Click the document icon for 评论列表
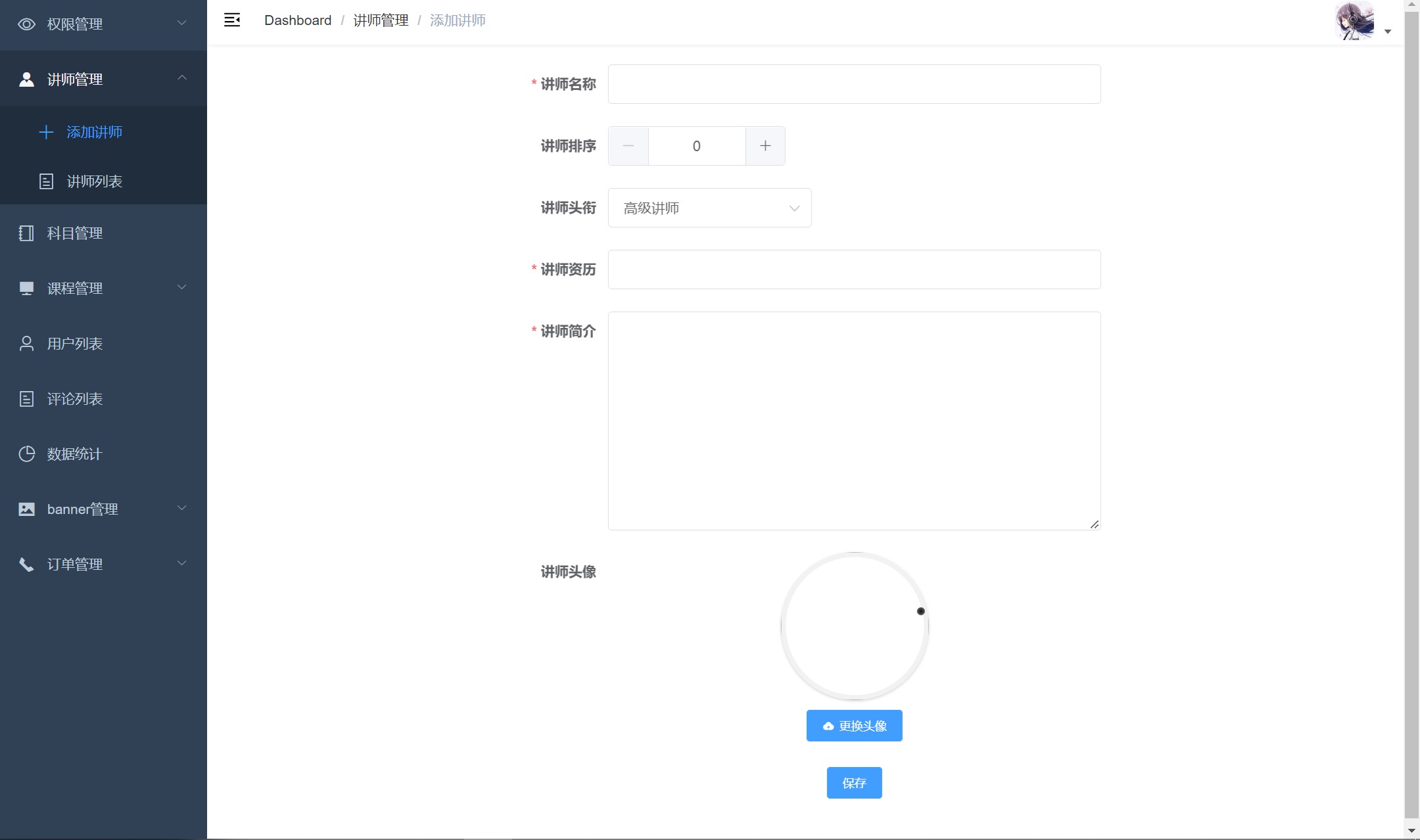This screenshot has height=840, width=1420. click(x=26, y=399)
